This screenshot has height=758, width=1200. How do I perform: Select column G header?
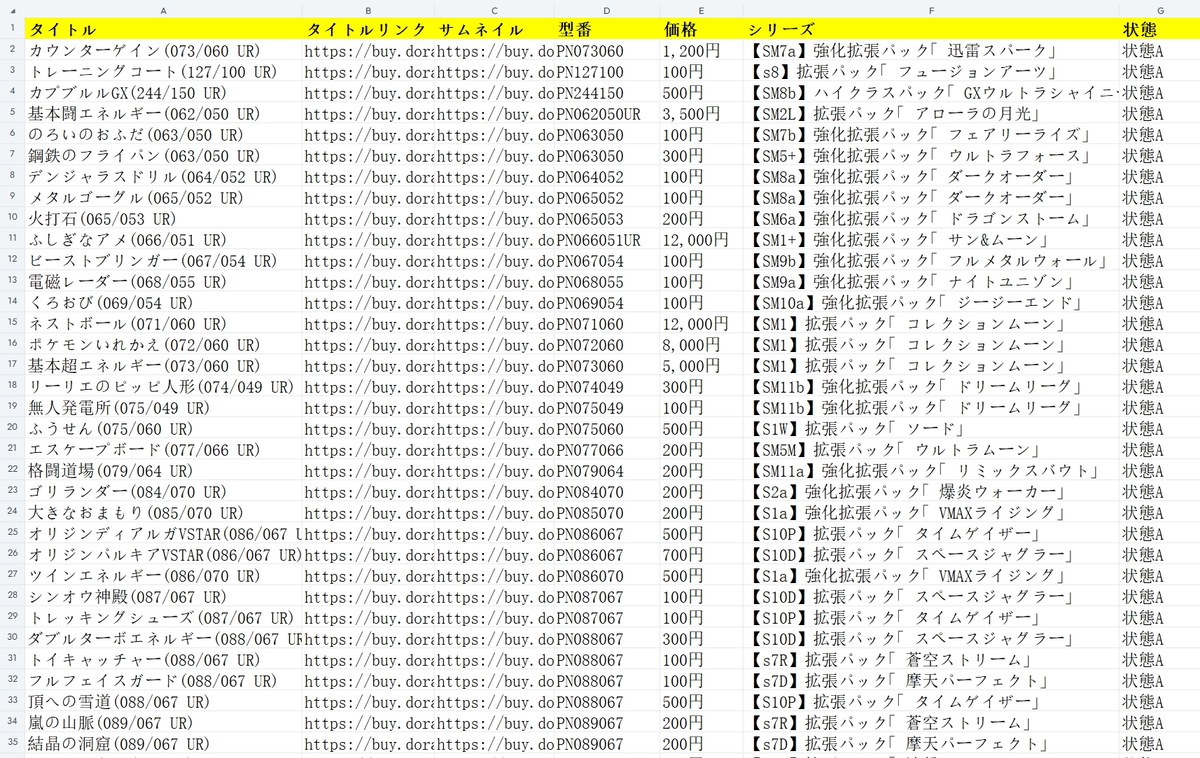coord(1160,8)
